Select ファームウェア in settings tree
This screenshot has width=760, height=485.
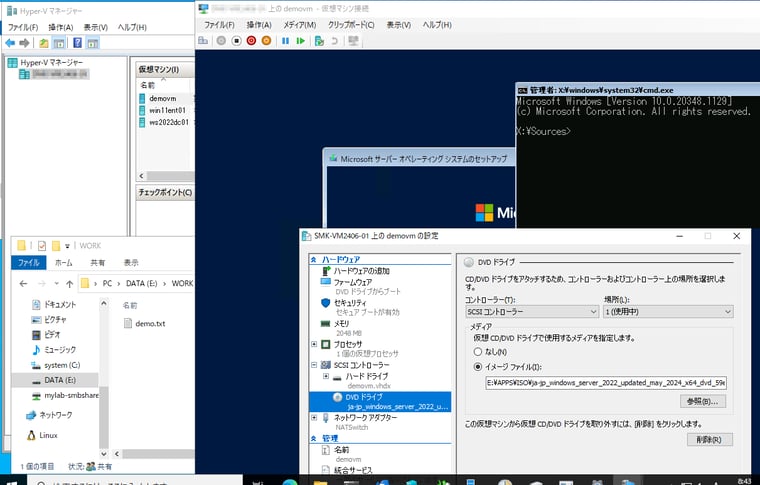pos(352,282)
